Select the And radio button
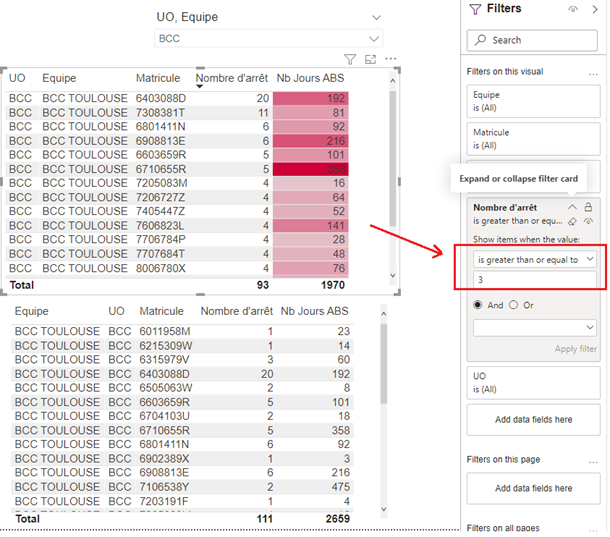610x537 pixels. 478,305
